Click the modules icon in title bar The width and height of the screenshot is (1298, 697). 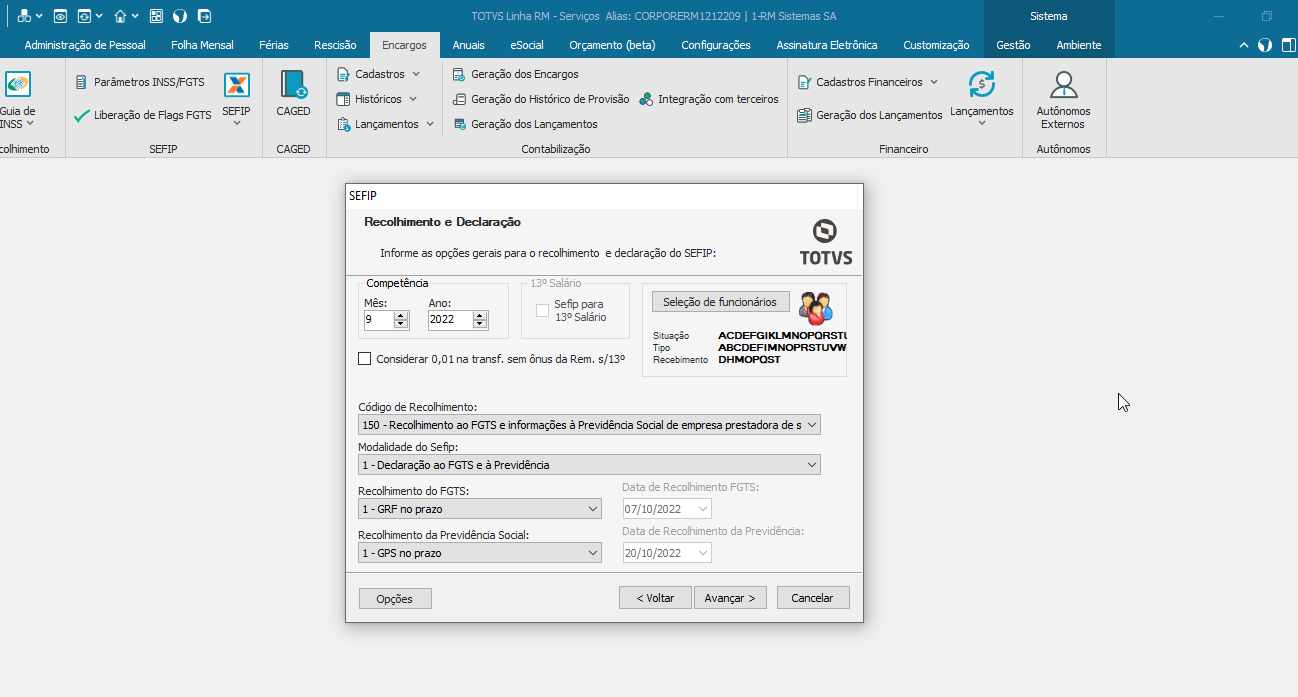(24, 16)
